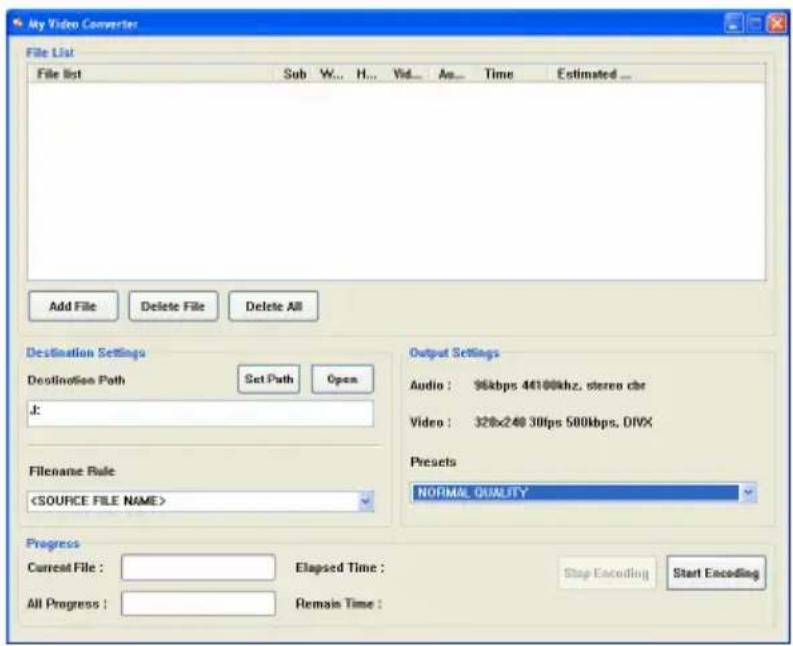The height and width of the screenshot is (646, 793).
Task: Minimize the My Video Converter window
Action: pos(733,24)
